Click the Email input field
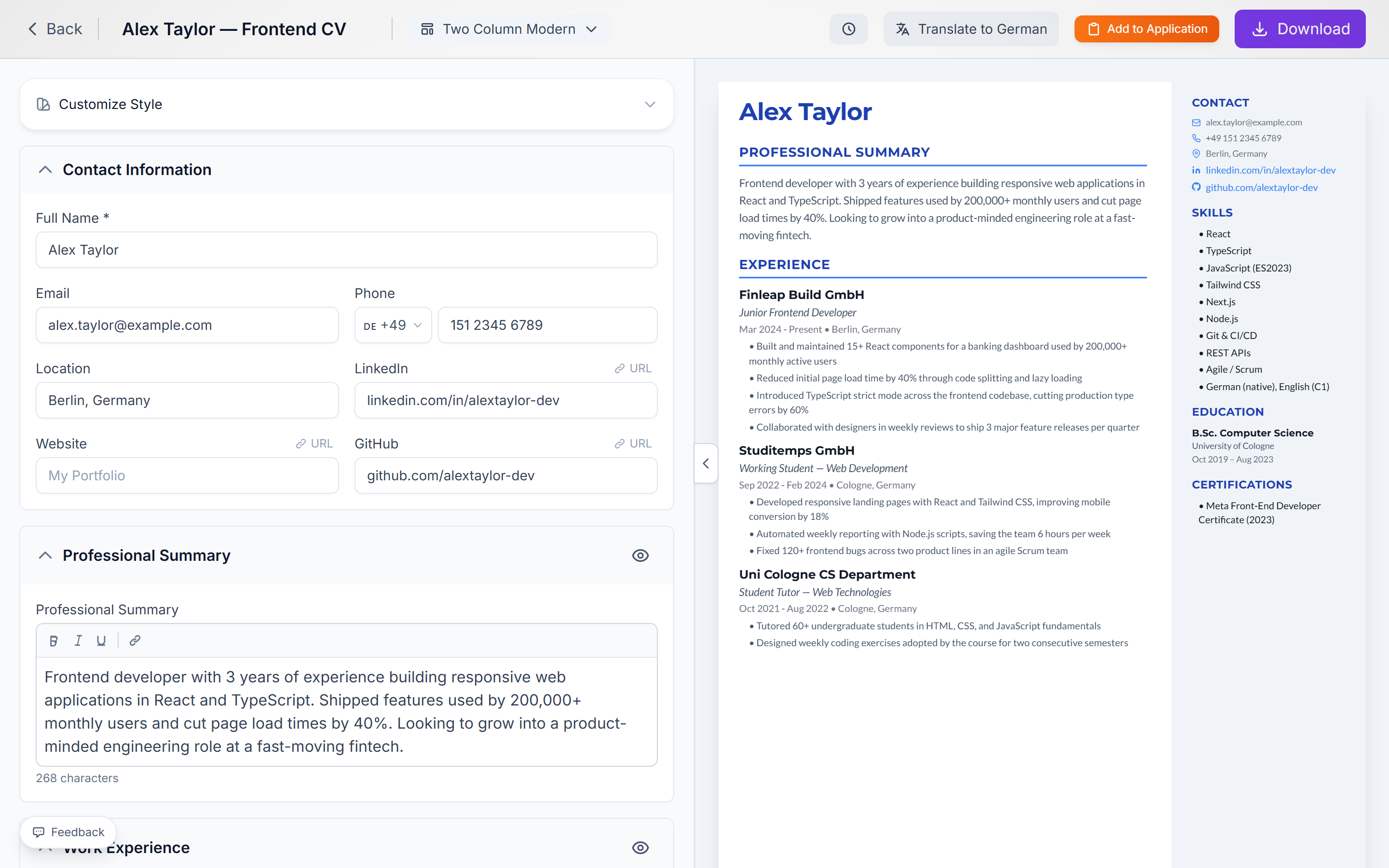The height and width of the screenshot is (868, 1389). click(x=187, y=325)
